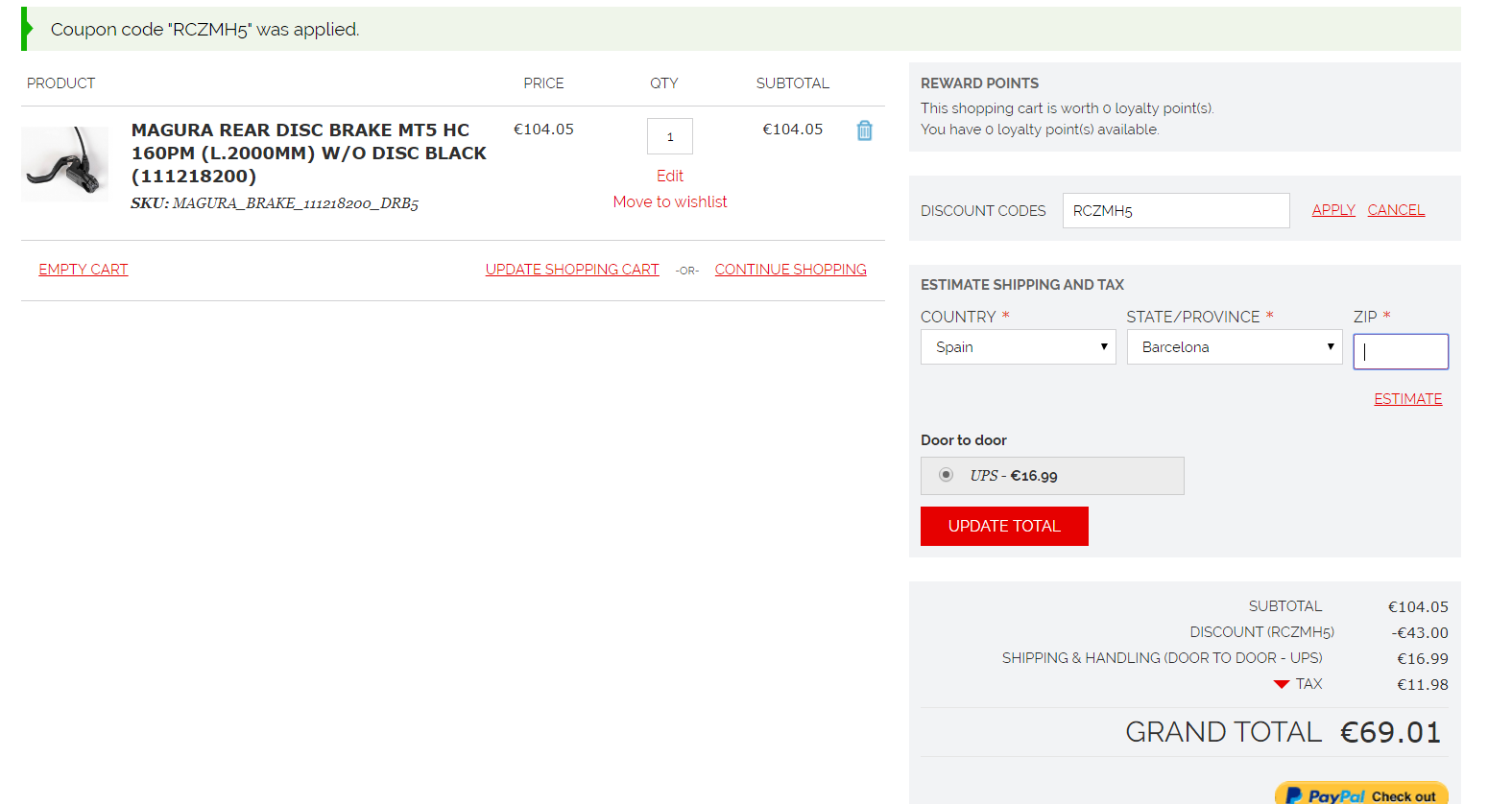Open the Magura brake product thumbnail

[65, 163]
